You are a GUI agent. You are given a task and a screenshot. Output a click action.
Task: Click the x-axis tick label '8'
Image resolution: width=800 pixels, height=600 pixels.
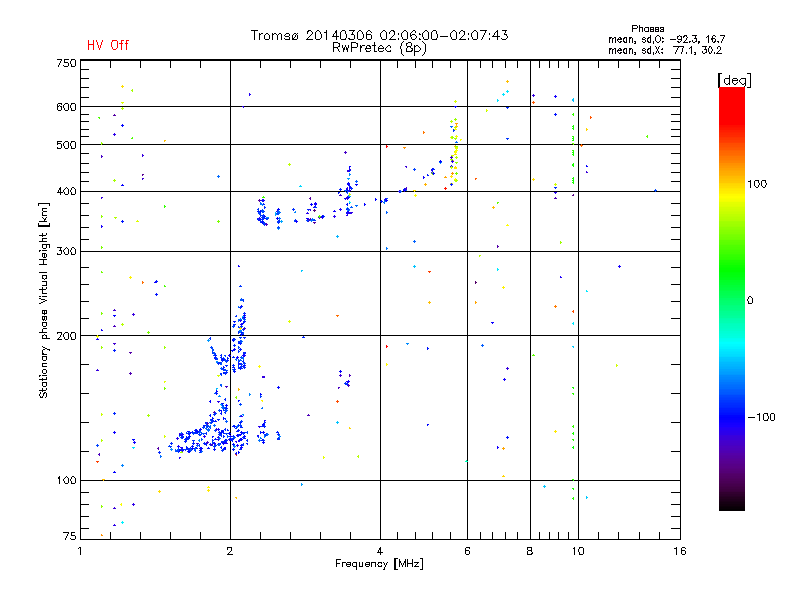[530, 551]
